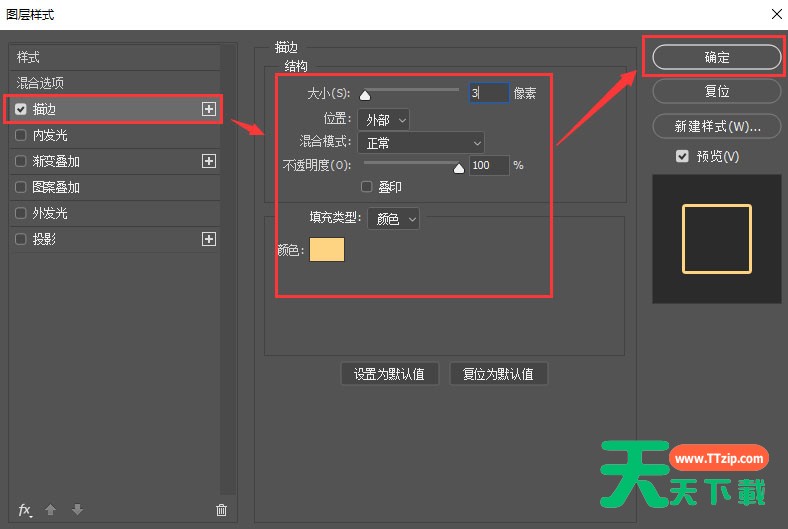Select the 内发光 style row label
Screen dimensions: 788x529
point(50,135)
